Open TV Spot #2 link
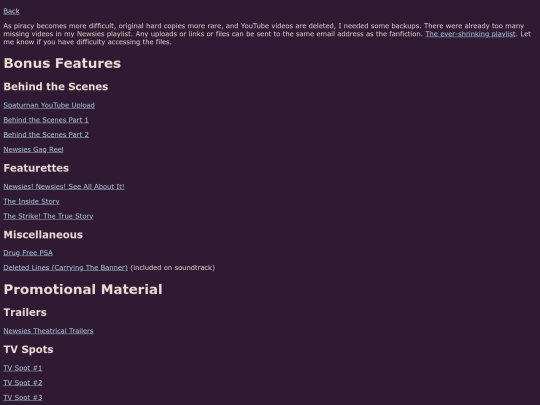540x405 pixels. click(x=23, y=383)
